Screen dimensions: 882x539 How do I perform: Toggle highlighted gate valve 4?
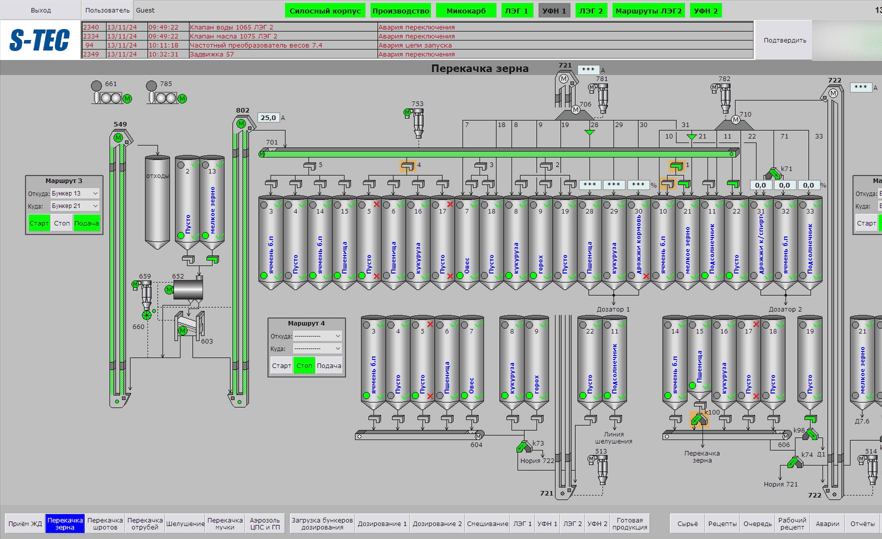pos(408,166)
